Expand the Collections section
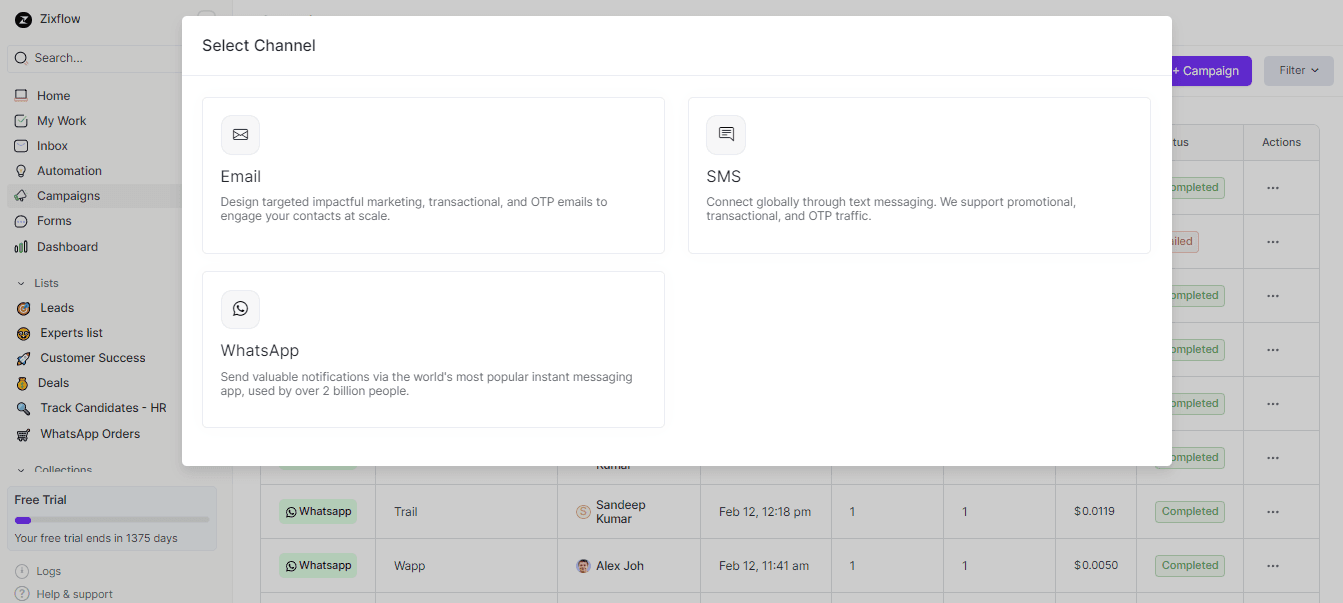1343x603 pixels. [x=22, y=470]
